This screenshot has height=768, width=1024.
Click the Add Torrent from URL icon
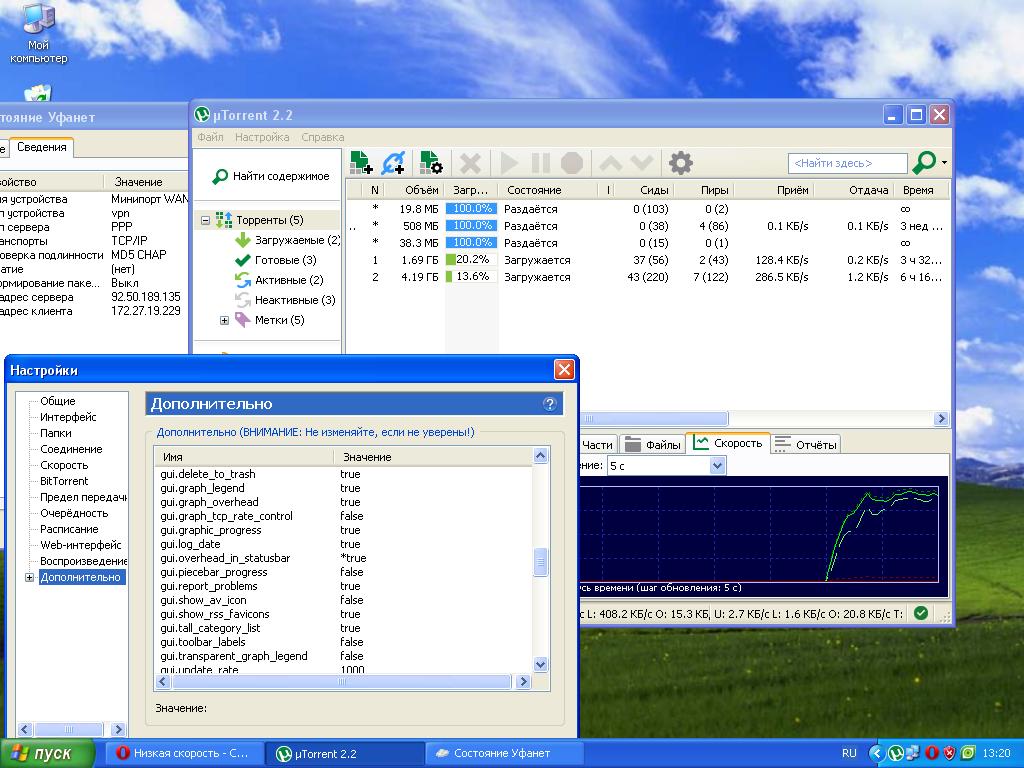(x=394, y=163)
